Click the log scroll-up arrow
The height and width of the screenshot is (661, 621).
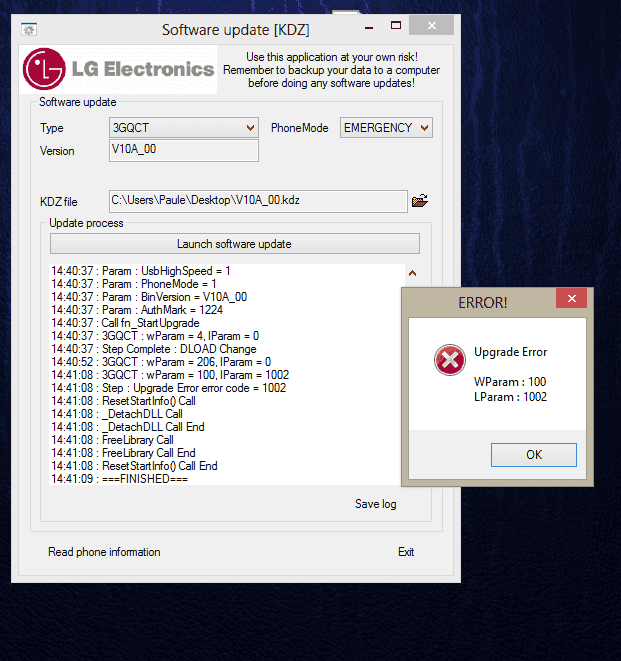point(412,273)
